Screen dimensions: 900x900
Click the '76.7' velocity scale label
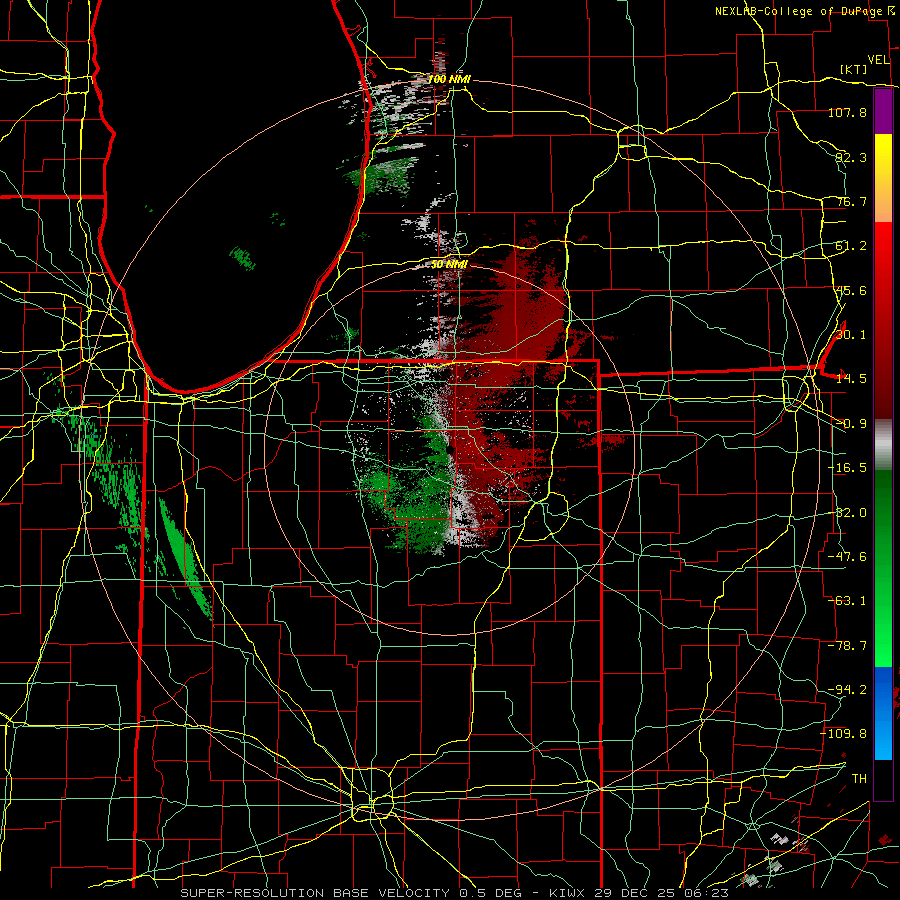[x=851, y=201]
